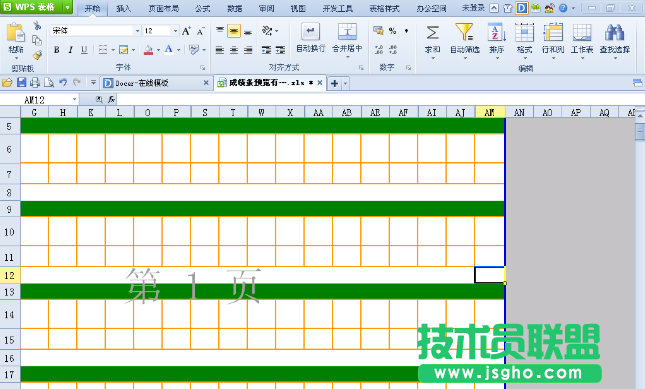
Task: Toggle middle vertical alignment
Action: (x=234, y=31)
